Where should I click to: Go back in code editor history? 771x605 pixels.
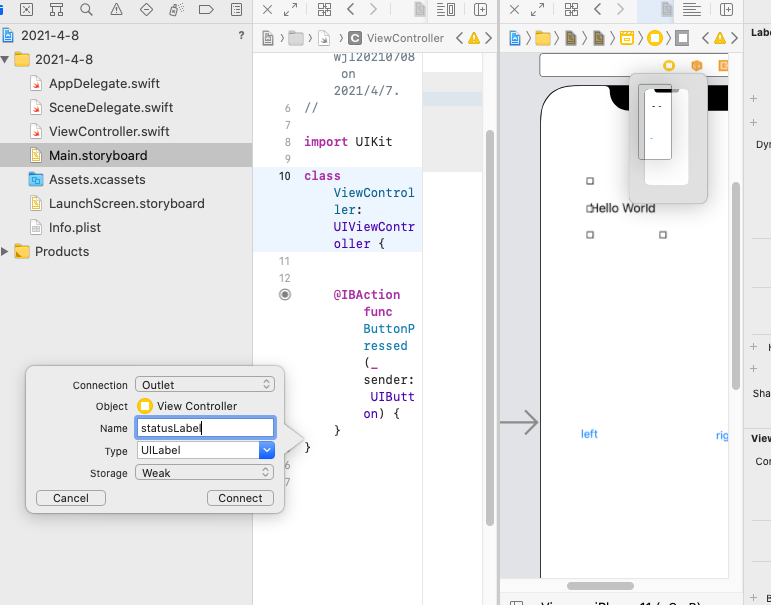point(351,9)
